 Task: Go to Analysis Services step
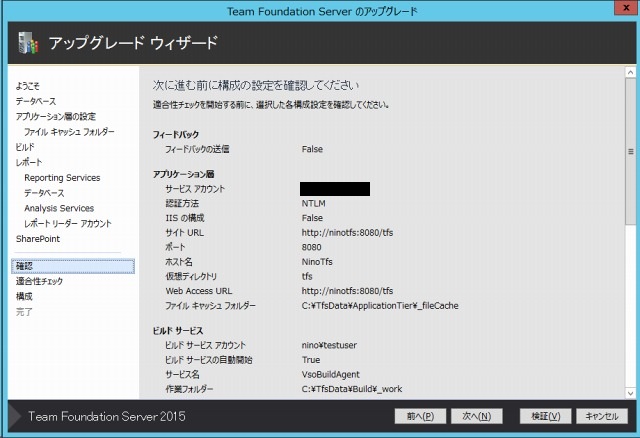[x=59, y=208]
